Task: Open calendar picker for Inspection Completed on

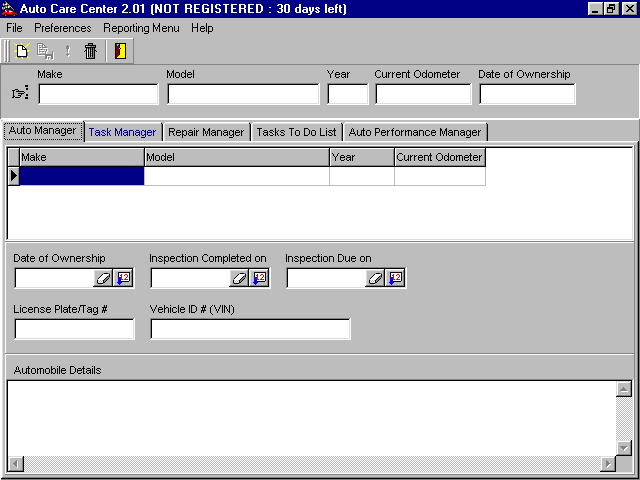Action: coord(259,279)
